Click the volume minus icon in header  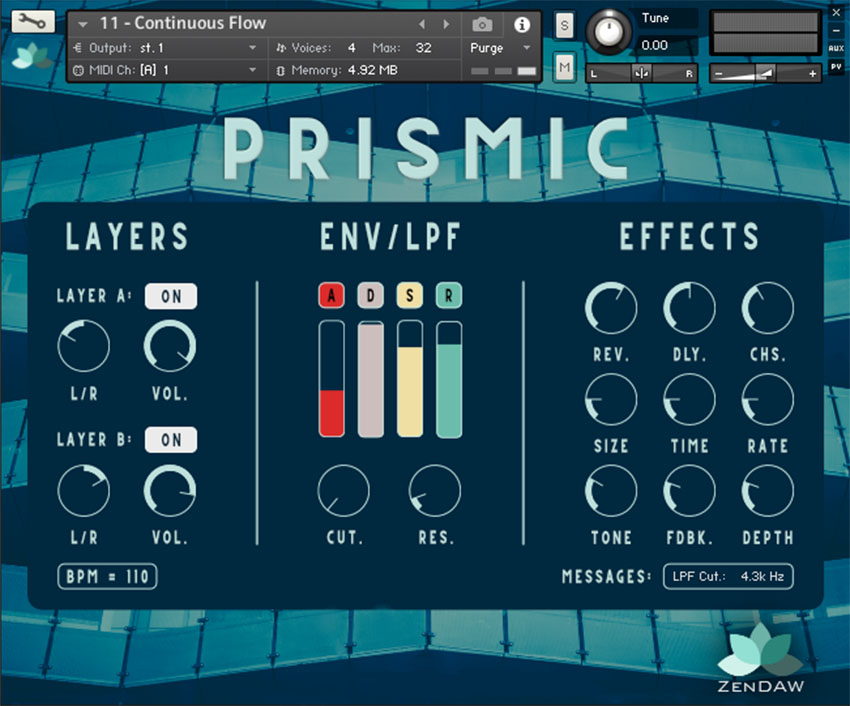[719, 74]
